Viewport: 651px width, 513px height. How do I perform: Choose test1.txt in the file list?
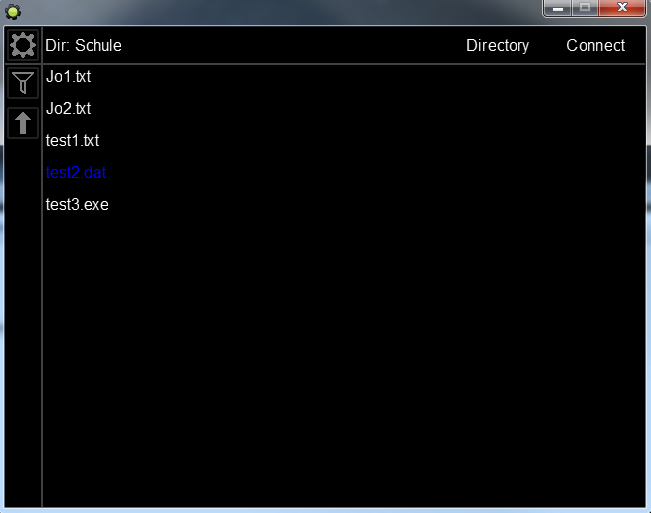(72, 140)
